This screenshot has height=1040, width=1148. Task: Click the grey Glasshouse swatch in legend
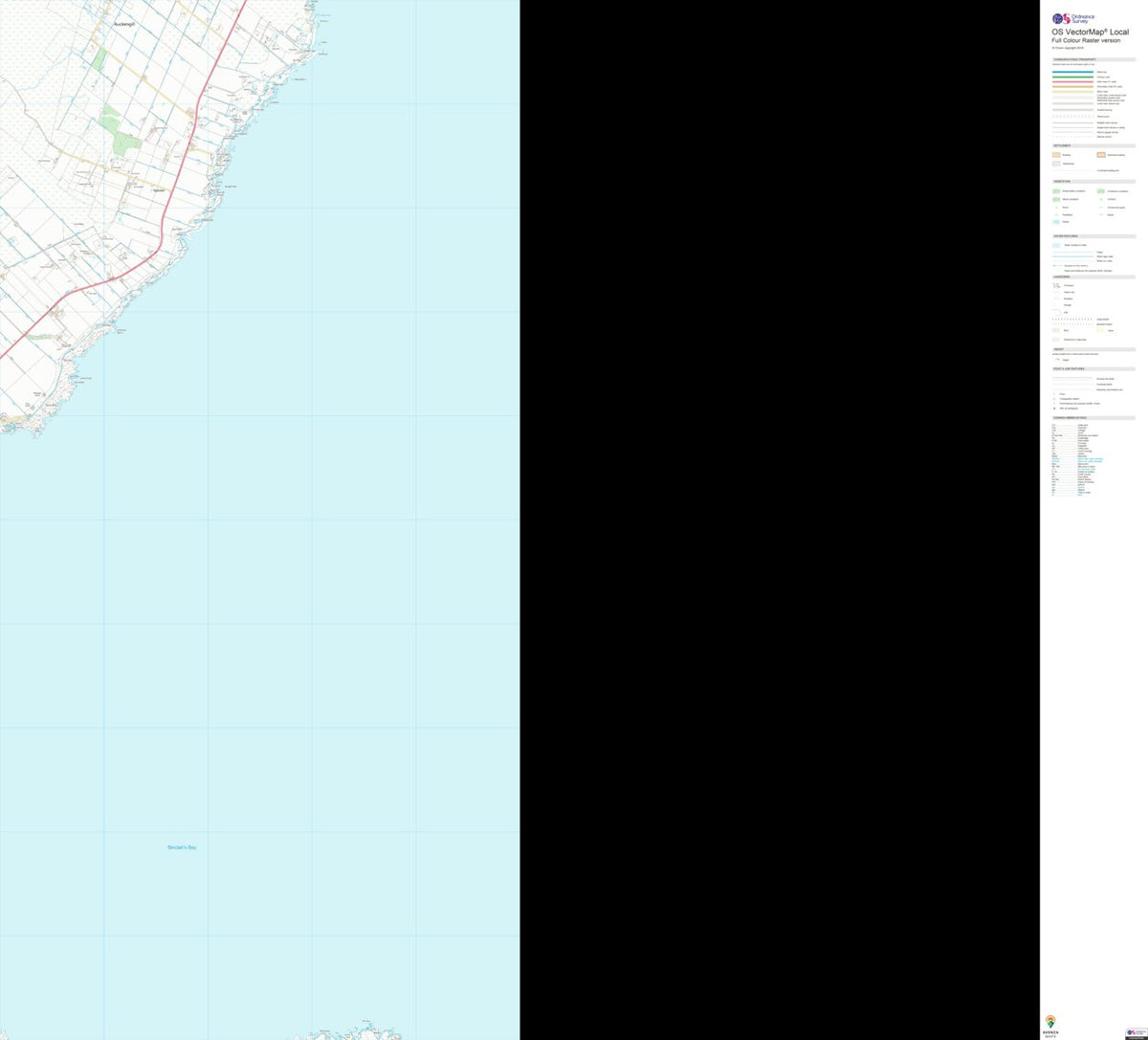pyautogui.click(x=1056, y=164)
